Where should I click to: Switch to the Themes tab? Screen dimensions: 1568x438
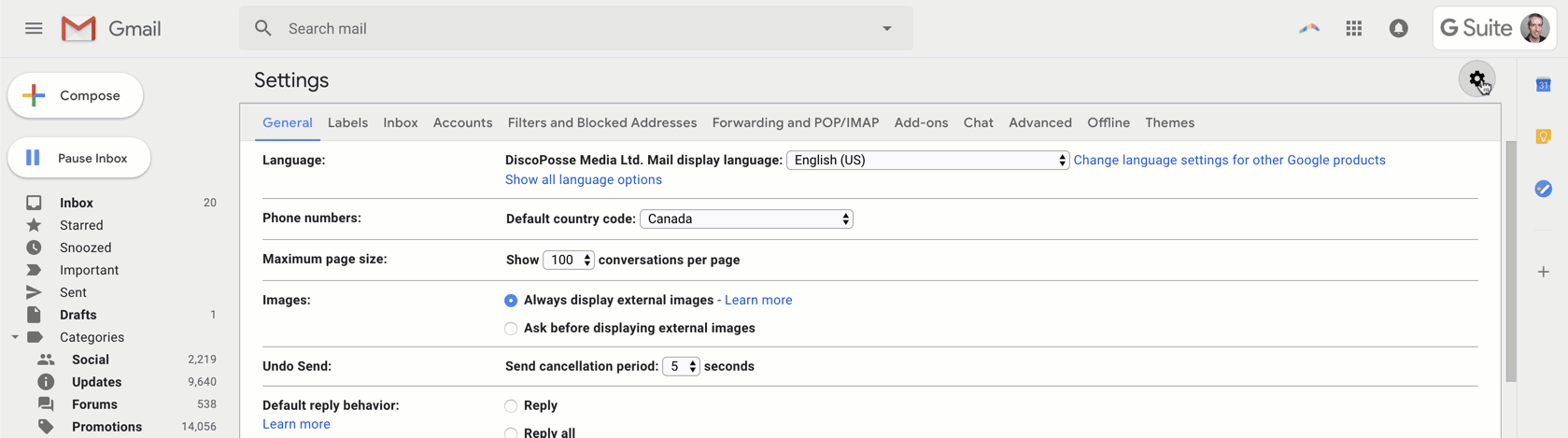[1169, 123]
